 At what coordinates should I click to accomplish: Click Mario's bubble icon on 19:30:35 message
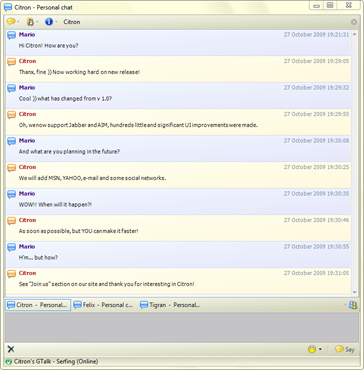[12, 194]
